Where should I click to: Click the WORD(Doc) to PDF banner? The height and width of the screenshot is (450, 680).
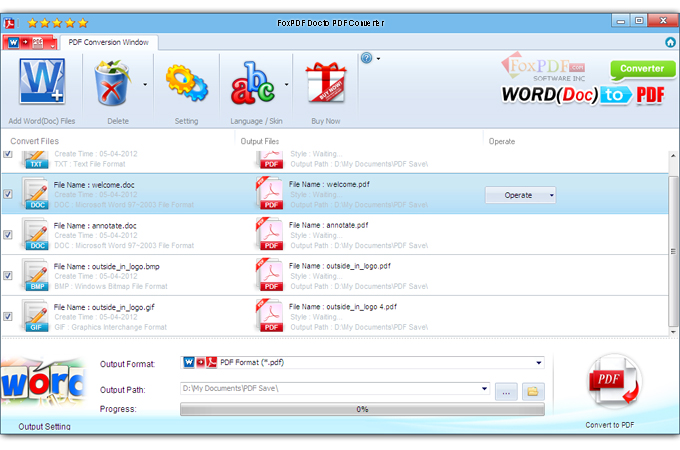pos(583,95)
